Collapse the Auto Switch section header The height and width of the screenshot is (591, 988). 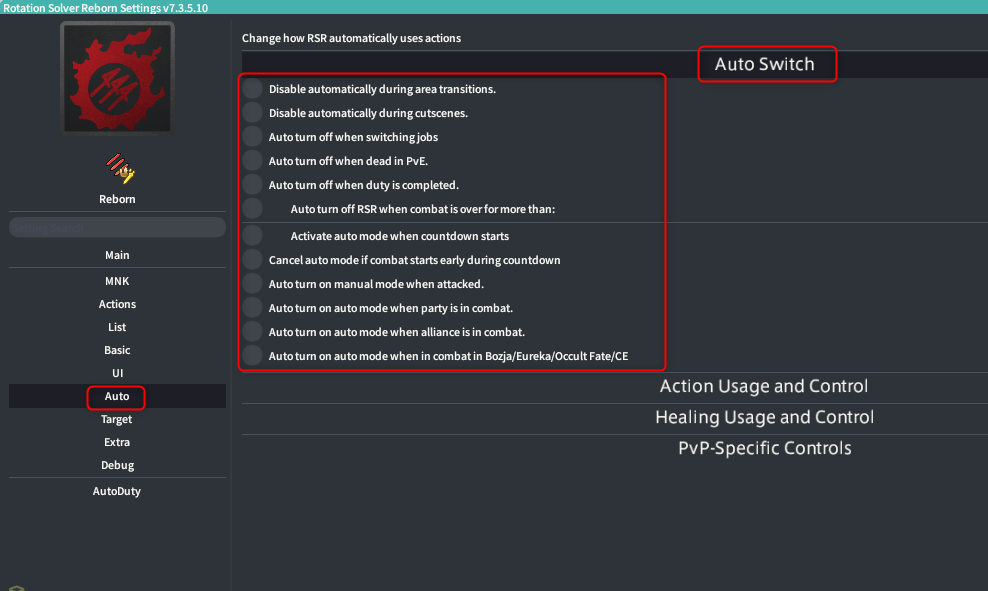pos(764,64)
